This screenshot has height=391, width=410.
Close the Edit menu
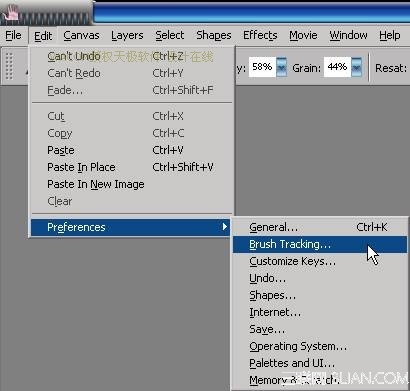[x=43, y=35]
